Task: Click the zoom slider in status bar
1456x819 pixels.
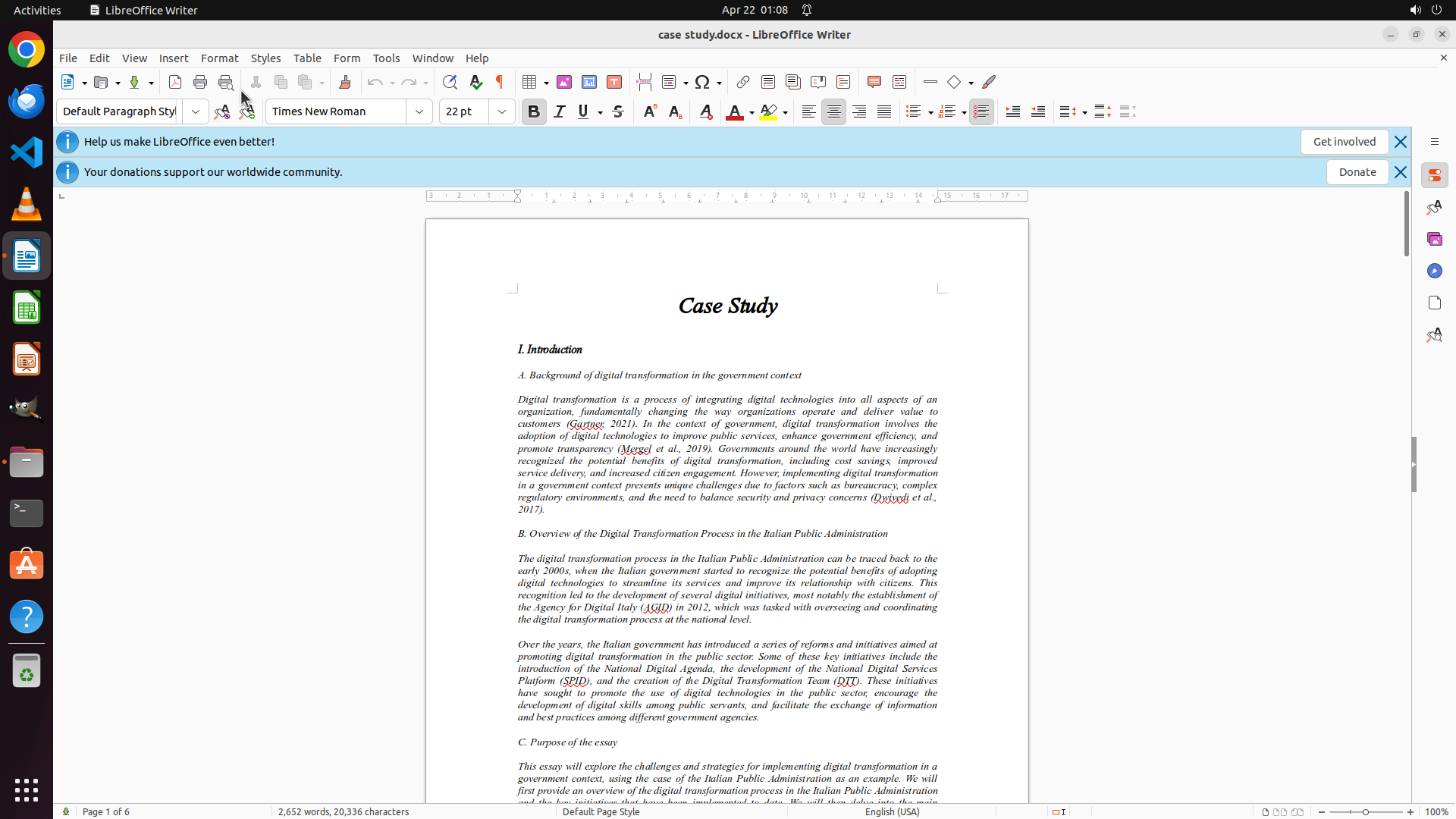Action: [1366, 811]
